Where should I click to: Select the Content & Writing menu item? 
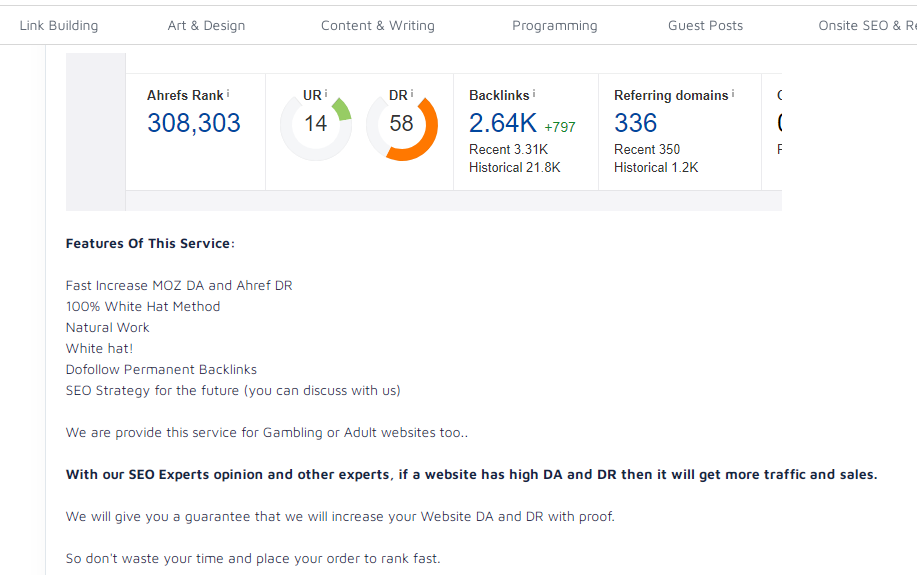(378, 26)
